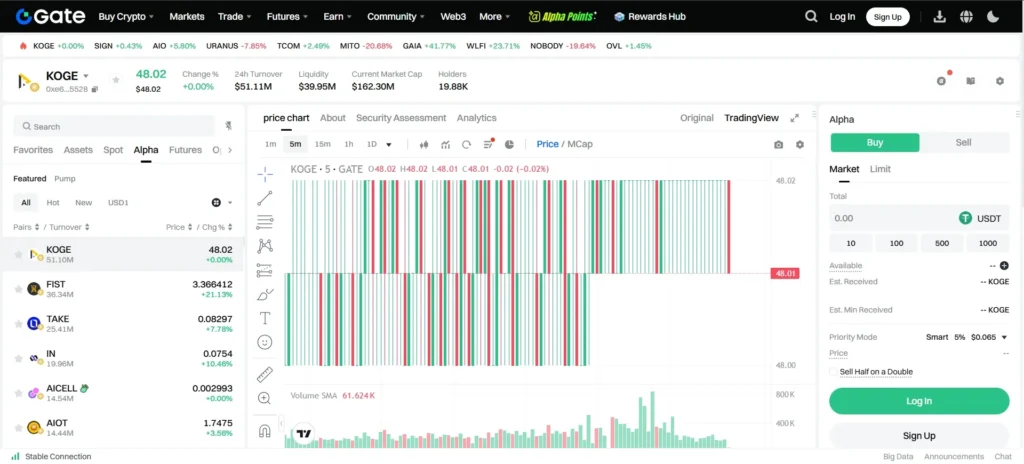Viewport: 1024px width, 464px height.
Task: Open the Alpha Points link
Action: pos(562,17)
